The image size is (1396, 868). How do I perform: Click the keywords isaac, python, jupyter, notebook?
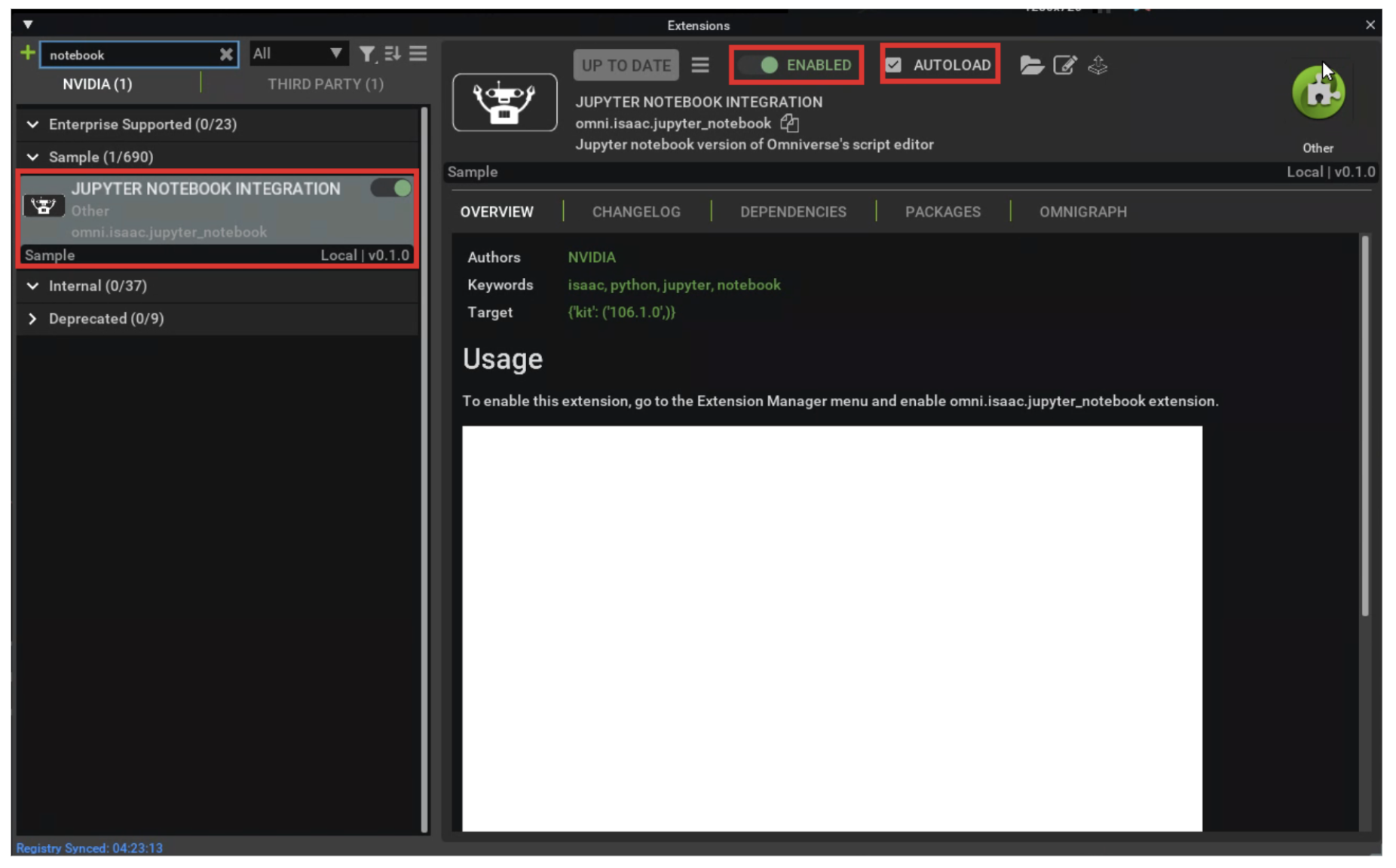(x=674, y=285)
